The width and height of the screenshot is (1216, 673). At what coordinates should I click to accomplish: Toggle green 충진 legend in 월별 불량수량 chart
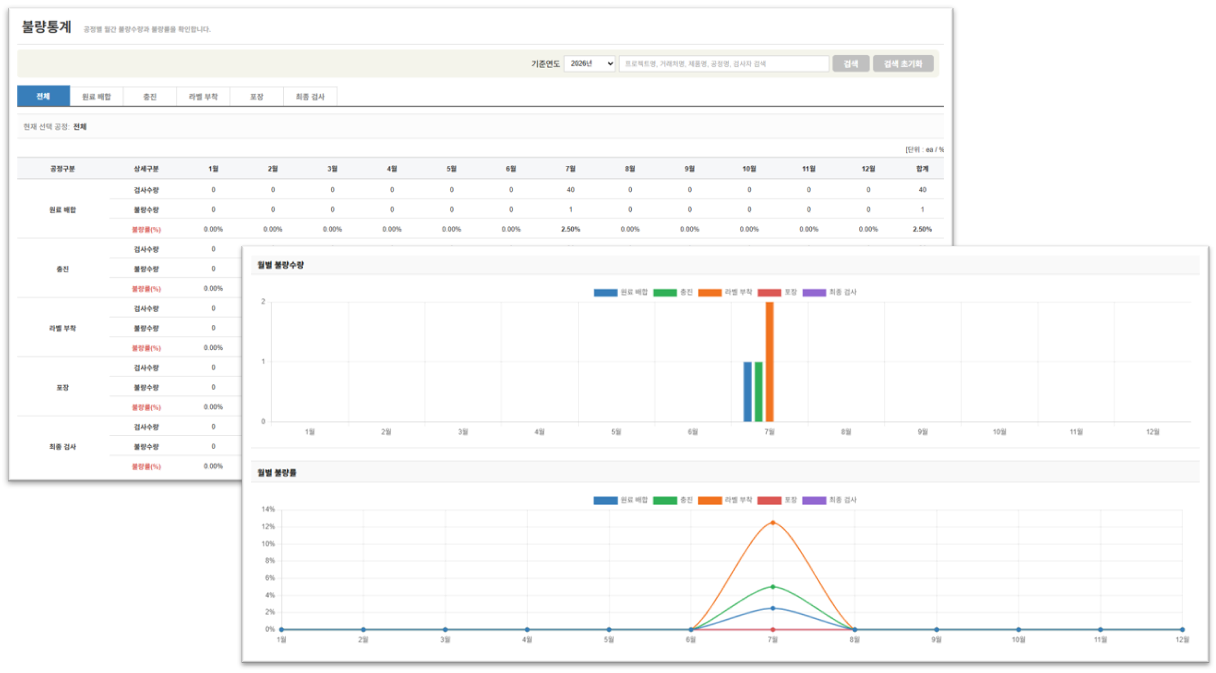coord(673,292)
